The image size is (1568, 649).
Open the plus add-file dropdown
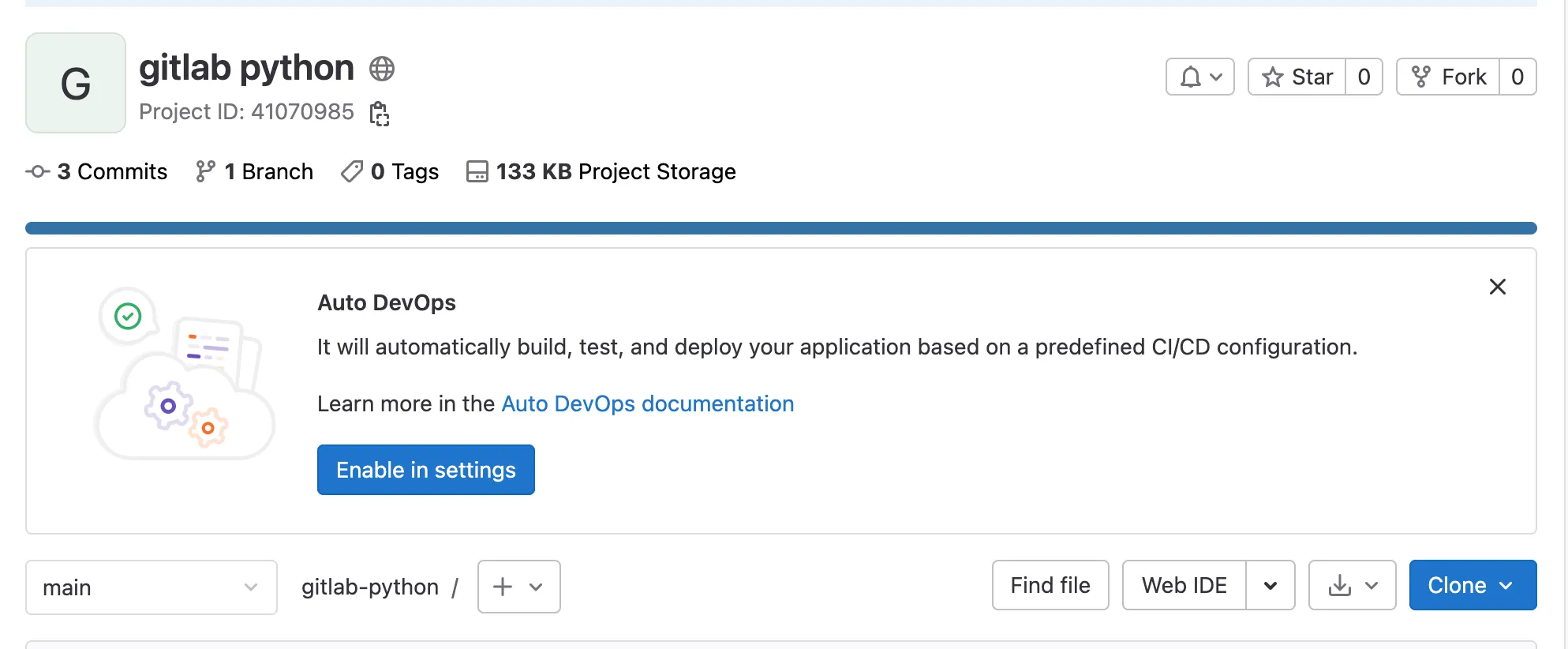pyautogui.click(x=519, y=587)
